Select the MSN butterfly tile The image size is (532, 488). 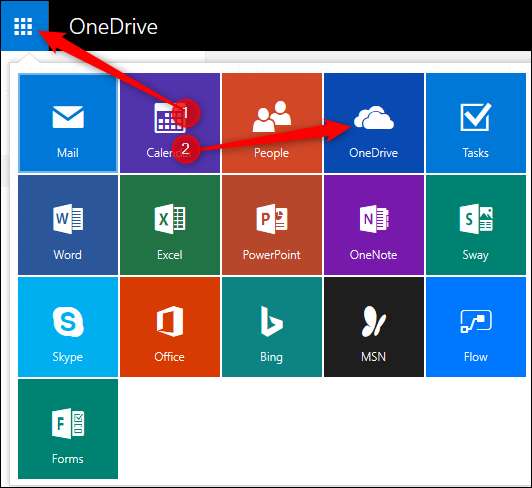pos(374,327)
